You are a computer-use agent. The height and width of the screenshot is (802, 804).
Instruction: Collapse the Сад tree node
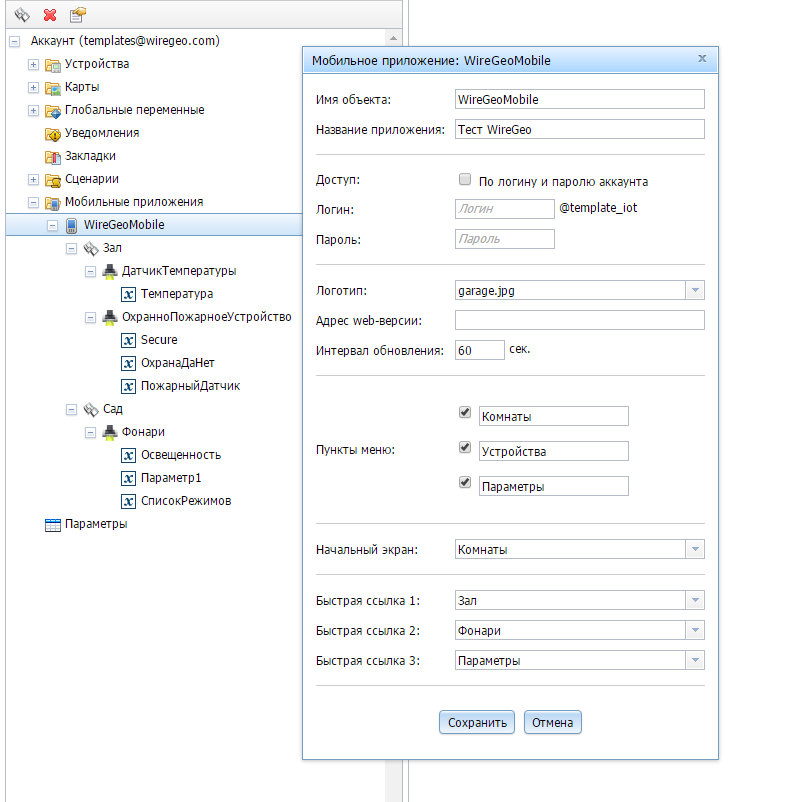[x=71, y=410]
